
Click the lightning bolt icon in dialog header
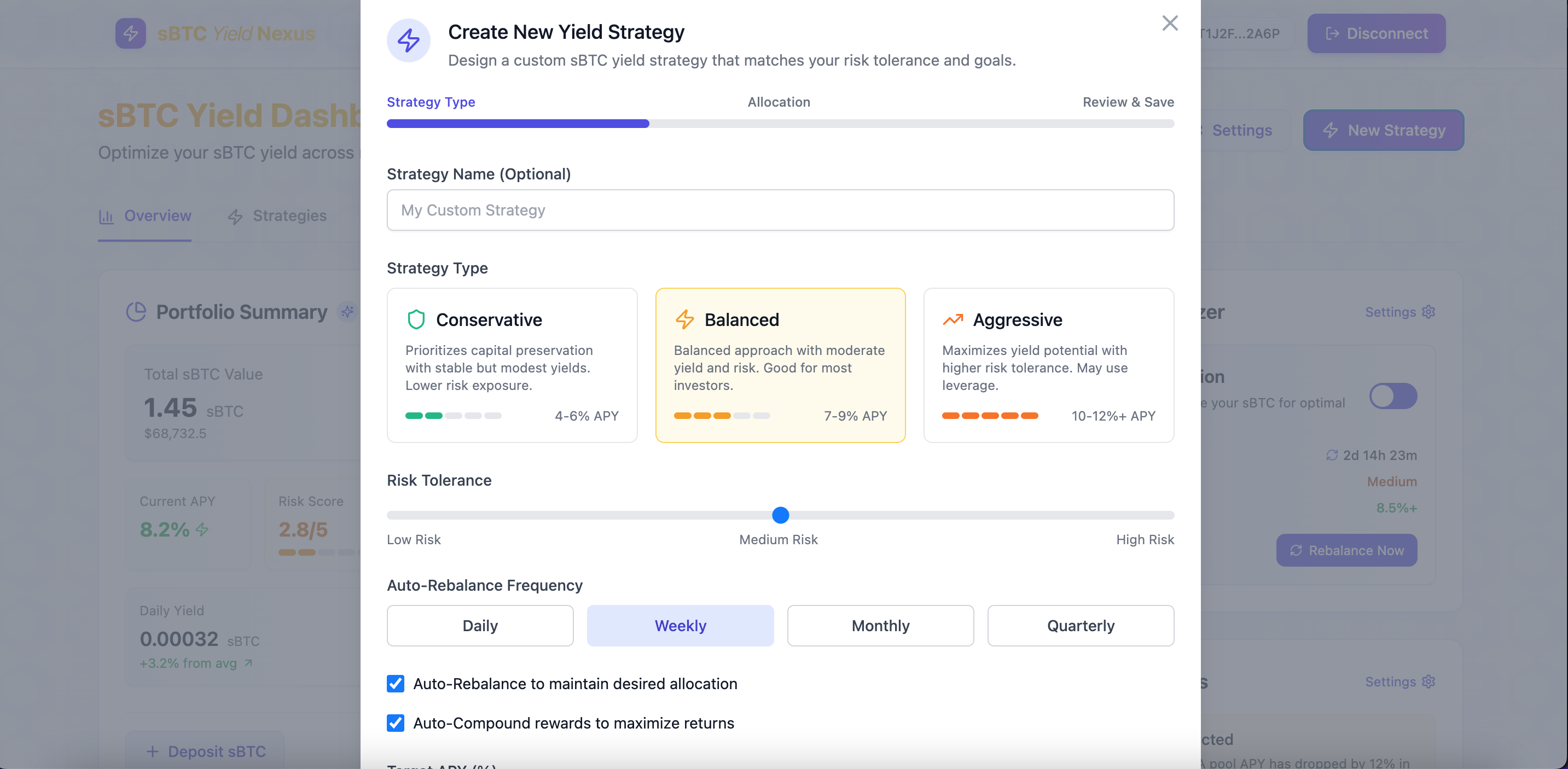(409, 40)
